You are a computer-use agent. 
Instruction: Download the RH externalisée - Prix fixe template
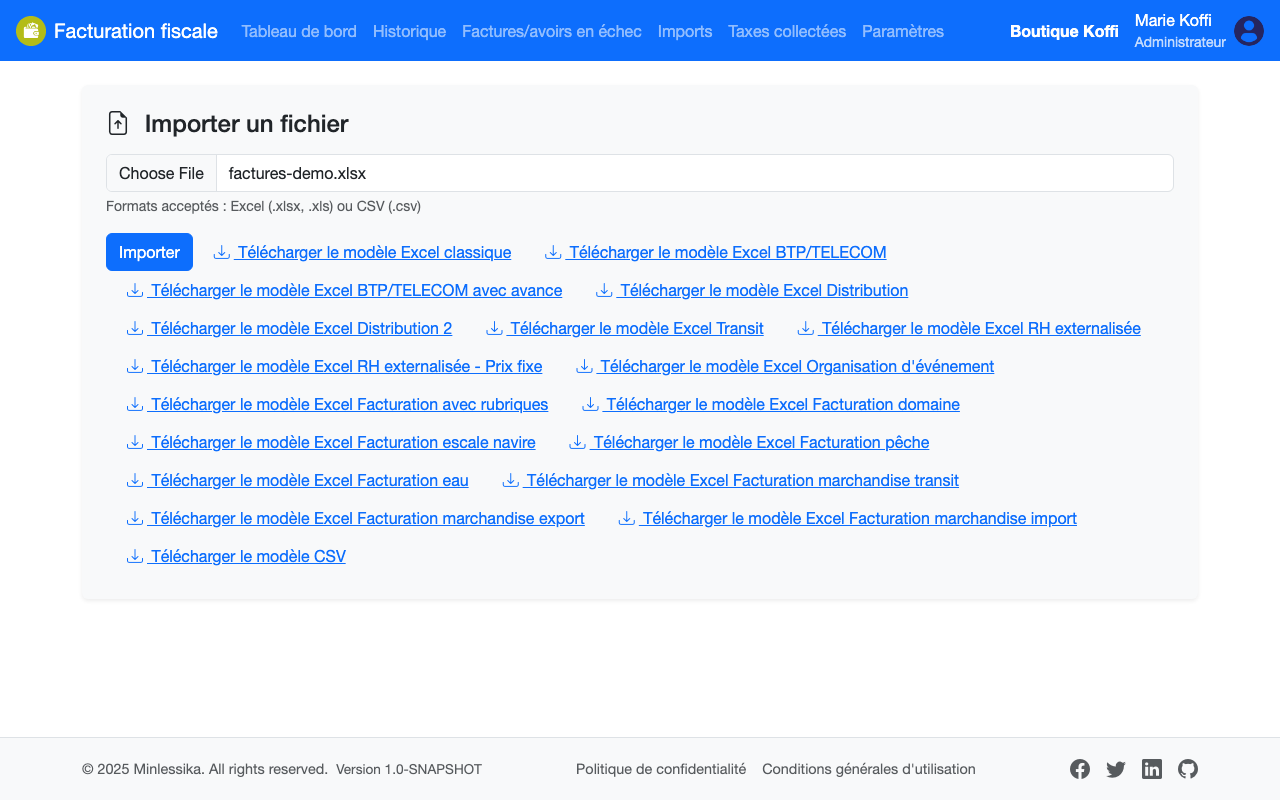[x=334, y=366]
